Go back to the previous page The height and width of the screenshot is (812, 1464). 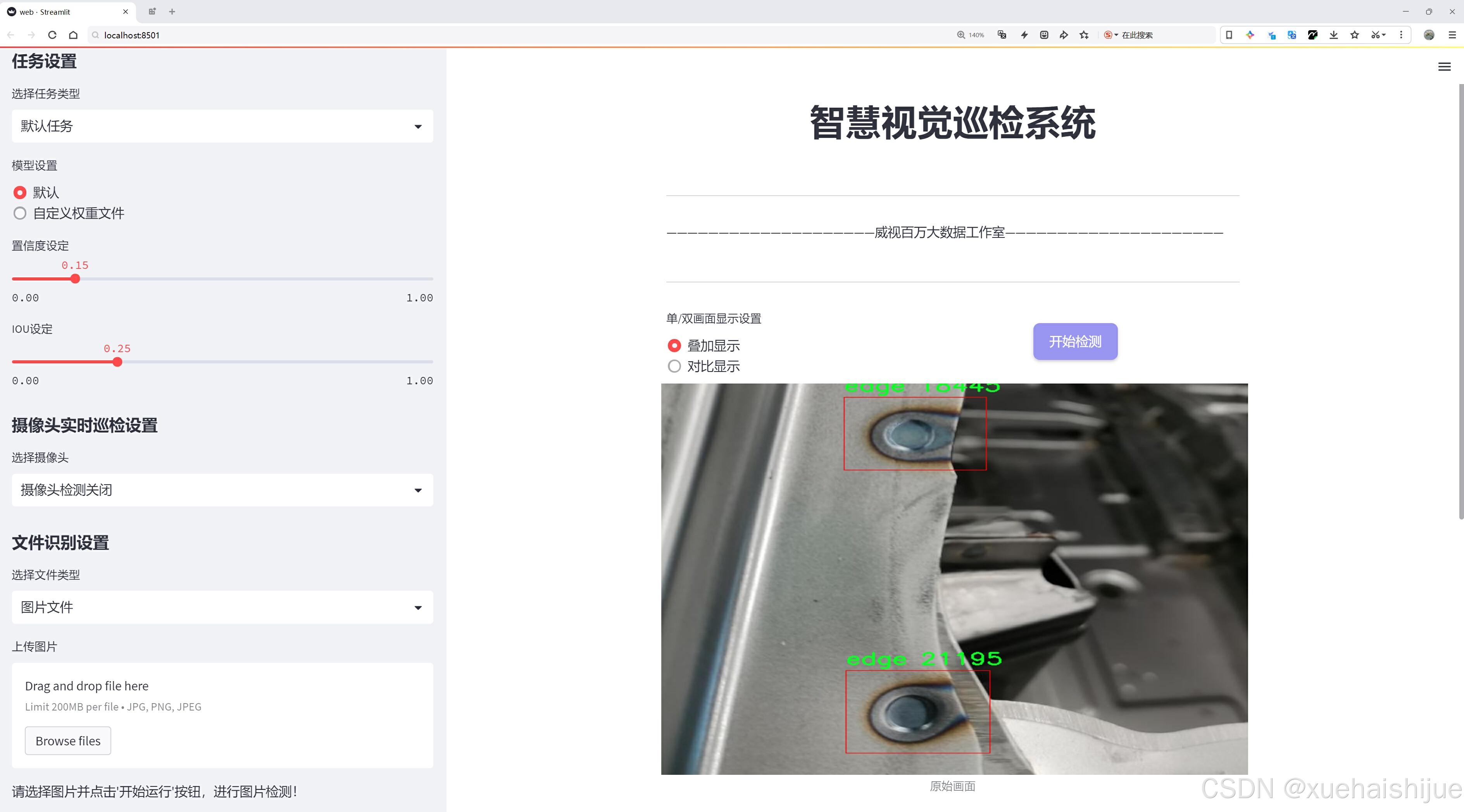[x=11, y=35]
